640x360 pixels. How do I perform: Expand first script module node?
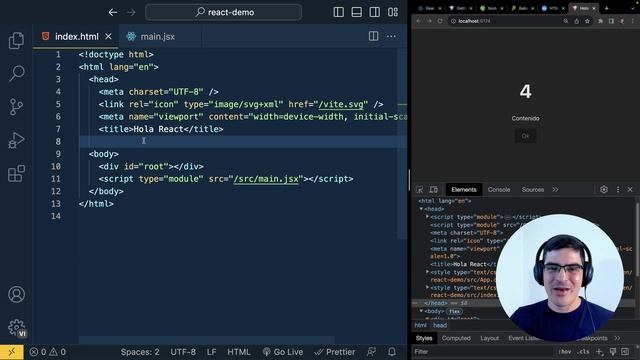[x=428, y=217]
